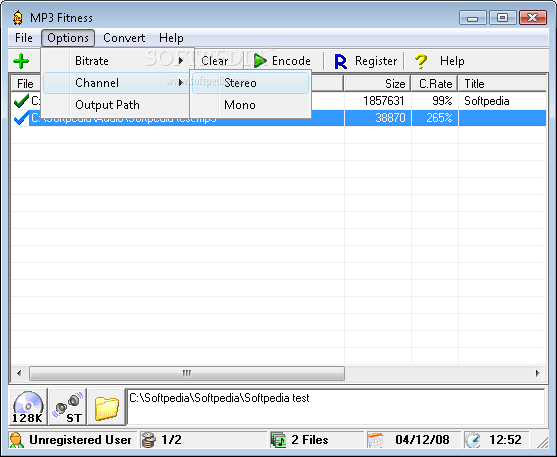Click the green Encode play icon
Viewport: 557px width, 457px height.
(260, 61)
